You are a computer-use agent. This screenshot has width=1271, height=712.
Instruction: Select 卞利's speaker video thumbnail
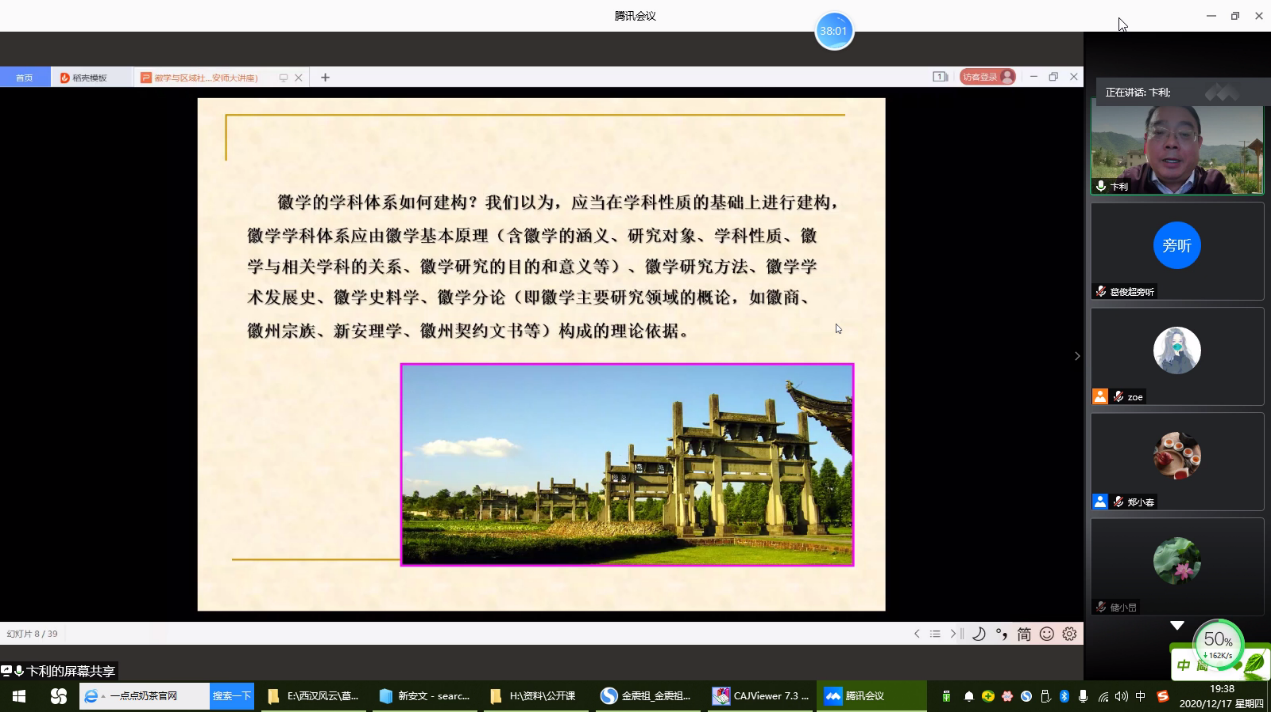coord(1177,148)
